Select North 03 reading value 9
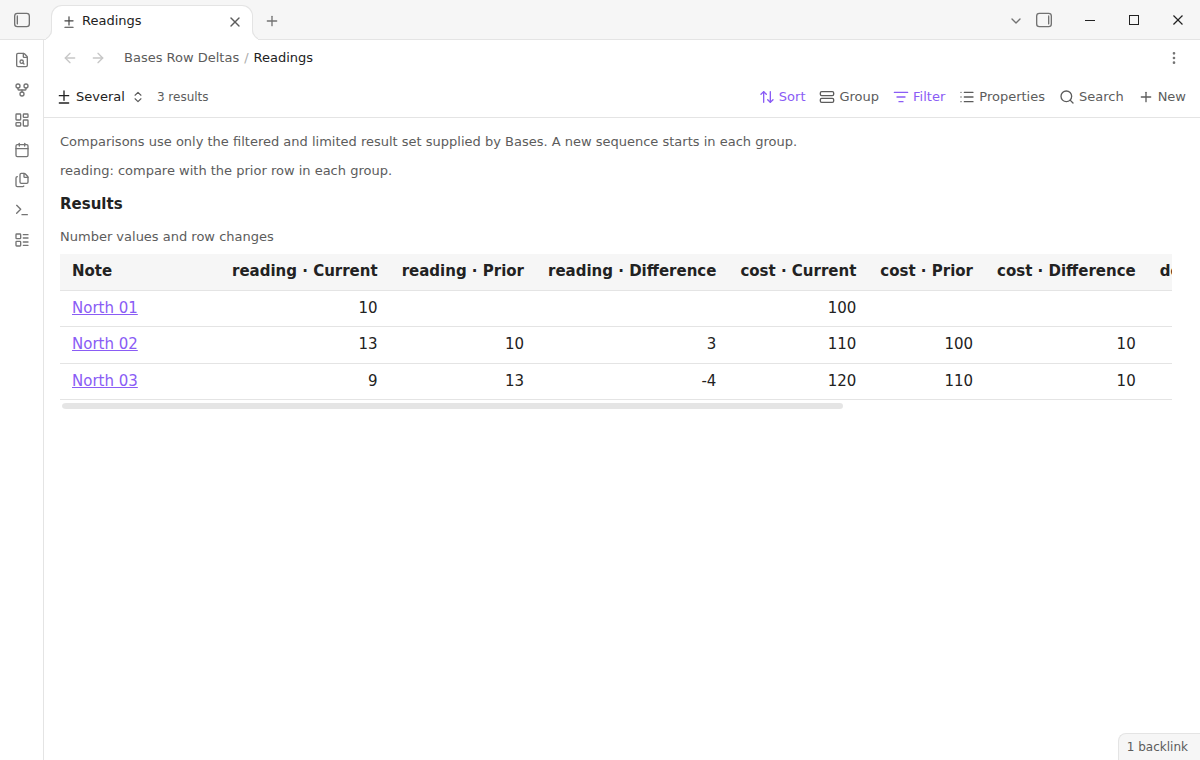This screenshot has width=1200, height=760. [373, 381]
